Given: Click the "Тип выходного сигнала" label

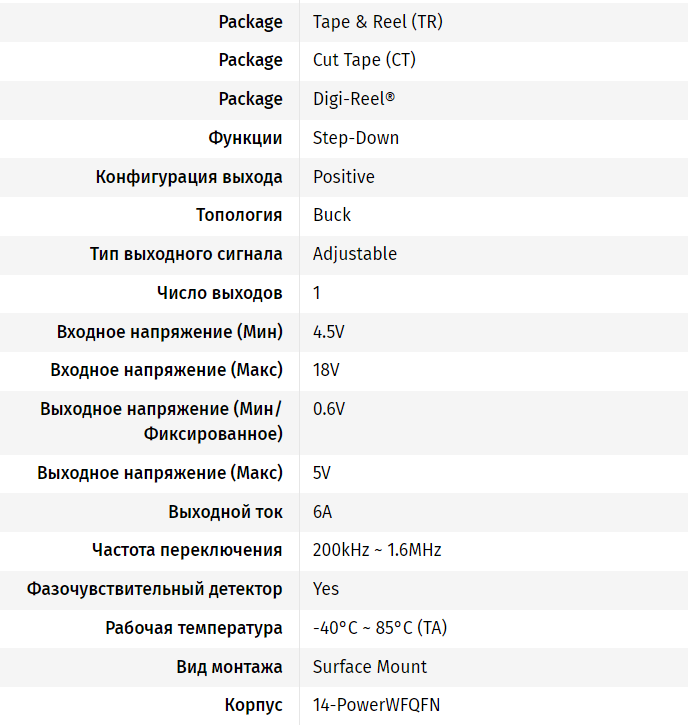Looking at the screenshot, I should tap(186, 254).
